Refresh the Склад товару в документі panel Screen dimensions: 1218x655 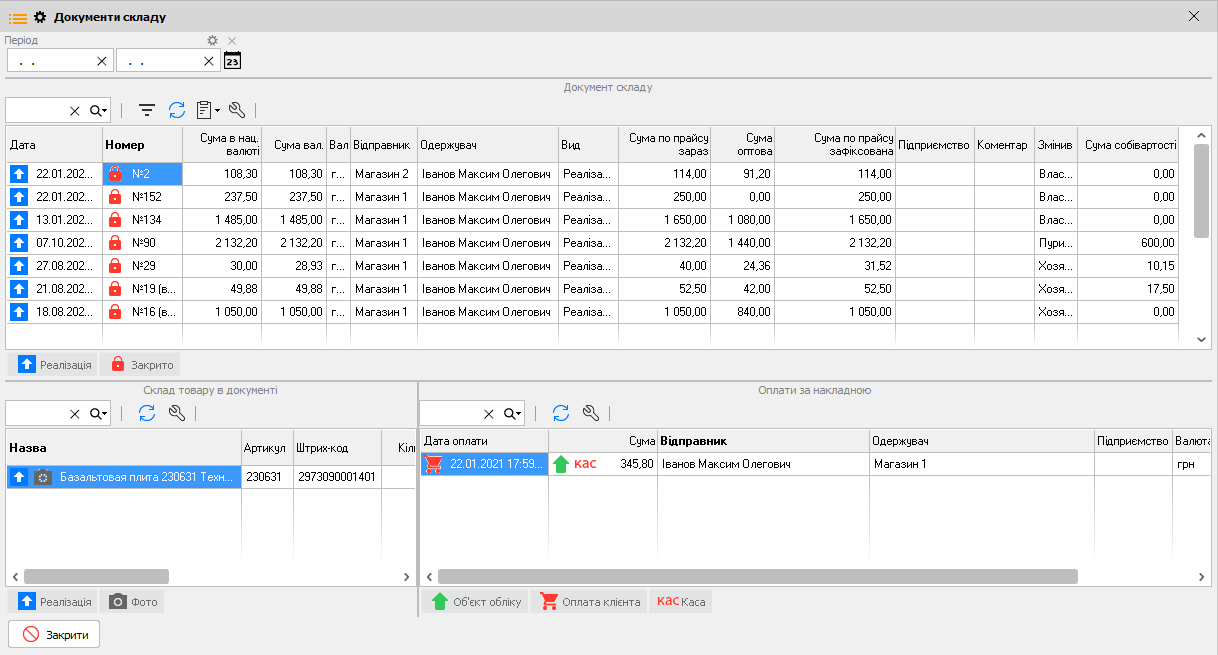tap(147, 413)
